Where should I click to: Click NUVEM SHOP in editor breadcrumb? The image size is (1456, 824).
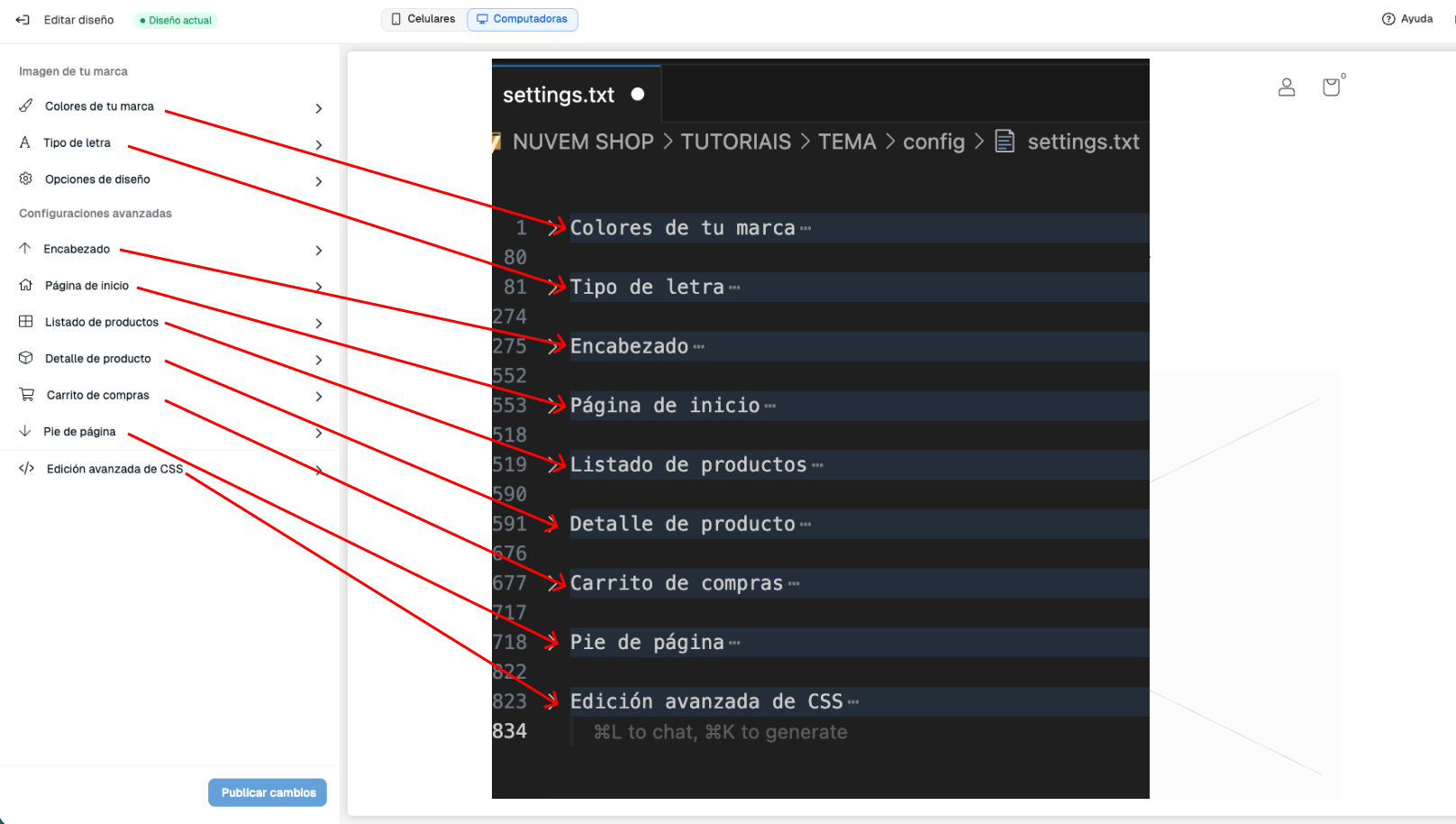583,142
